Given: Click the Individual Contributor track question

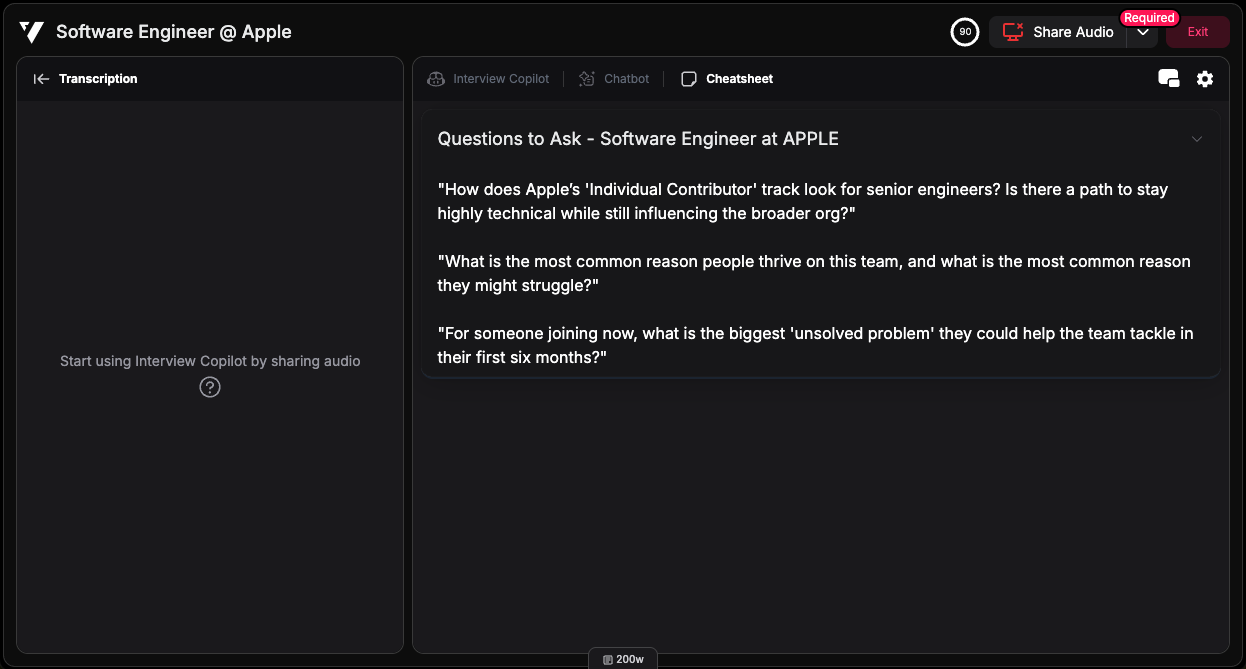Looking at the screenshot, I should (802, 201).
